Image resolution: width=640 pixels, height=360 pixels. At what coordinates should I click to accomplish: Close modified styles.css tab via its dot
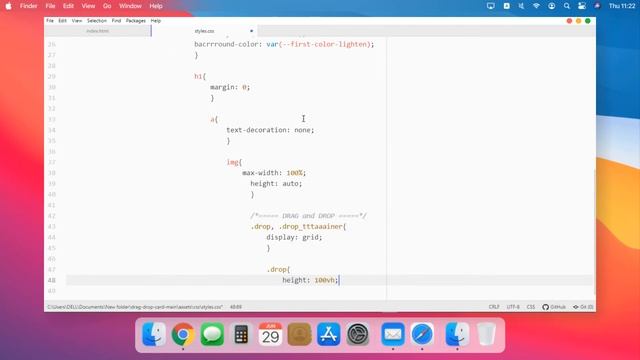click(251, 31)
